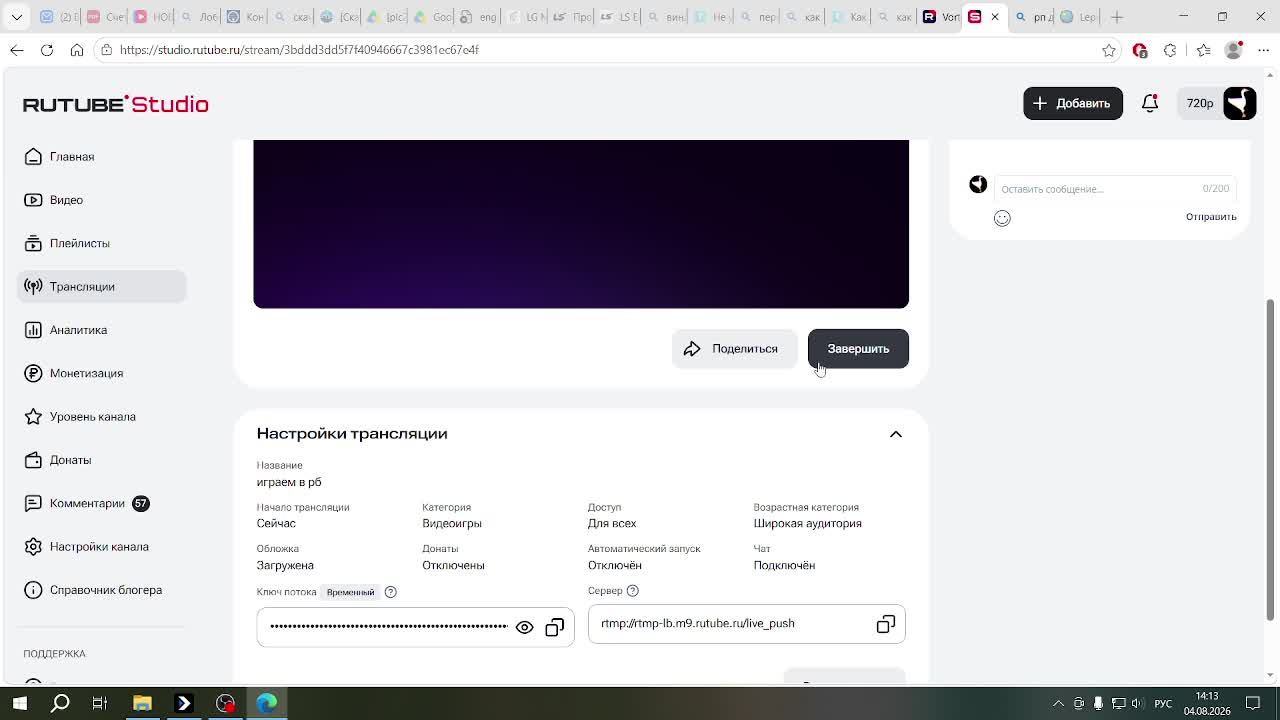Image resolution: width=1280 pixels, height=720 pixels.
Task: Click the Комментарии chat icon in sidebar
Action: (x=33, y=503)
